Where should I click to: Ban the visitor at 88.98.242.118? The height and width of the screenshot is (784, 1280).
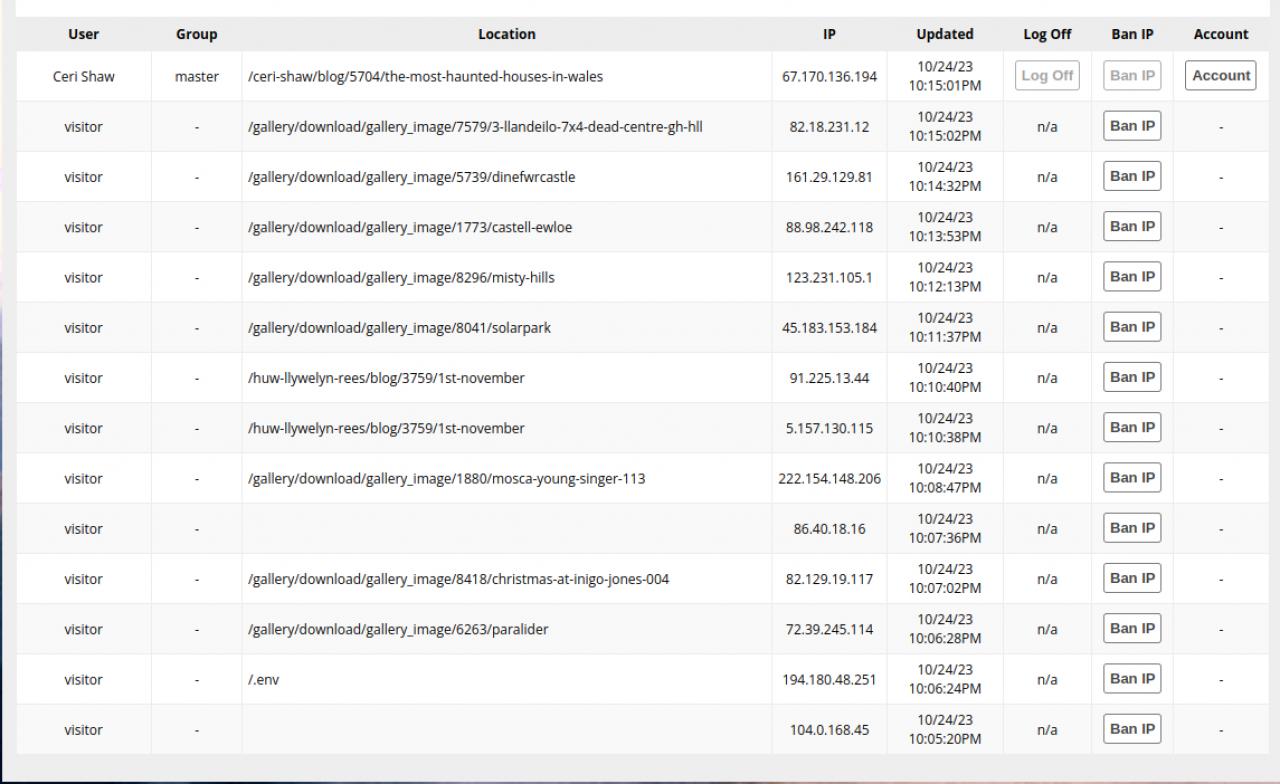pyautogui.click(x=1132, y=226)
